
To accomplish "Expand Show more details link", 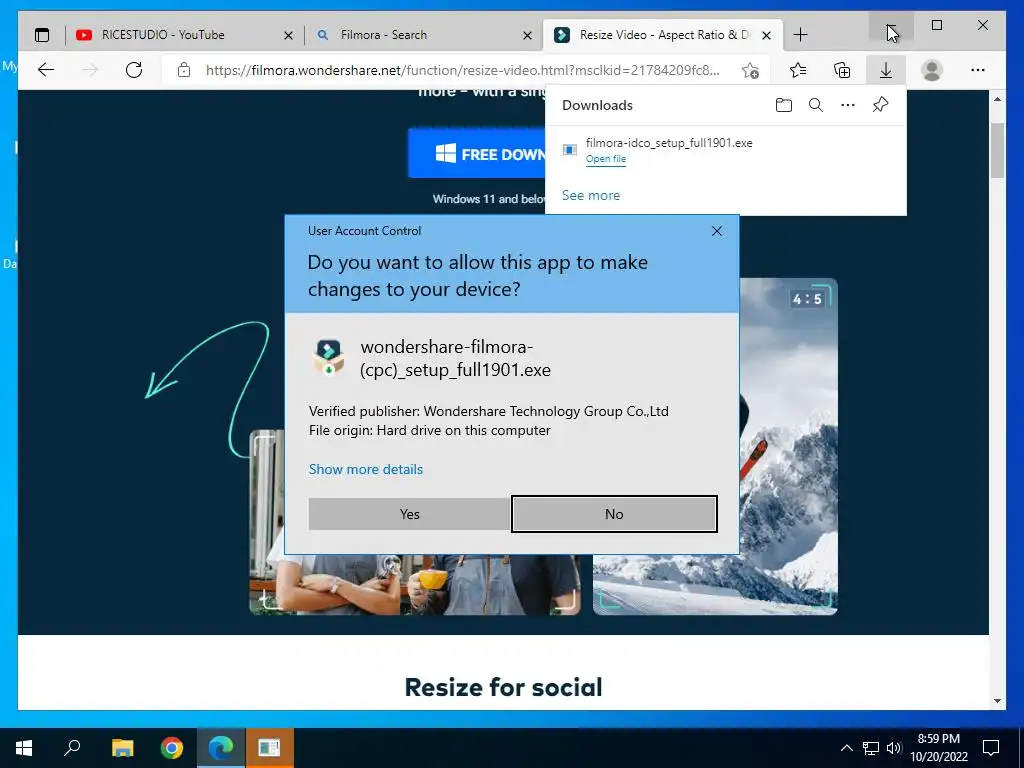I will tap(366, 469).
